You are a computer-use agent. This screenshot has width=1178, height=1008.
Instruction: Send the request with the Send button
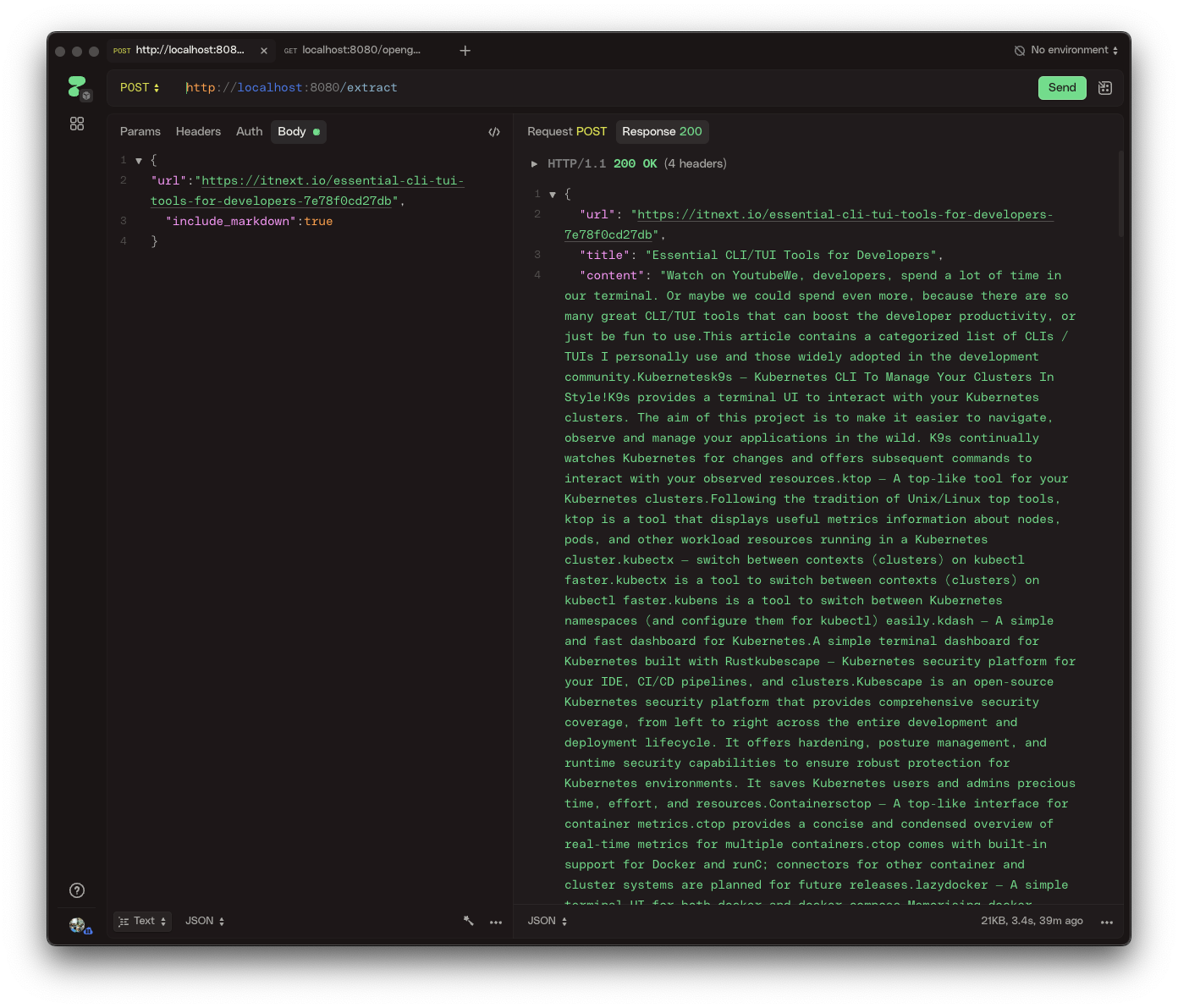pos(1062,88)
